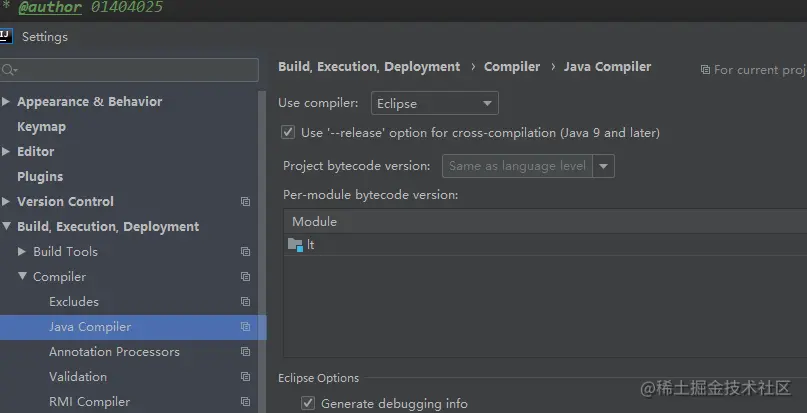Click project-level icon beside Build Tools
Viewport: 807px width, 413px height.
click(x=245, y=252)
